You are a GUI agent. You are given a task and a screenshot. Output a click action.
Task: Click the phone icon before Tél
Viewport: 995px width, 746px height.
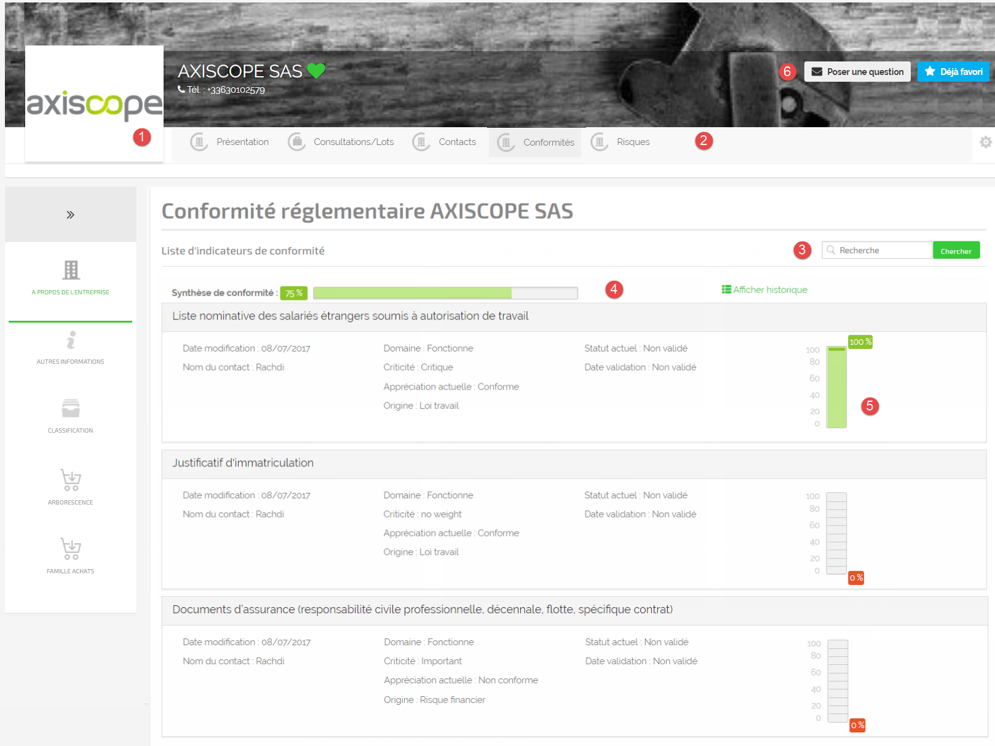coord(181,89)
